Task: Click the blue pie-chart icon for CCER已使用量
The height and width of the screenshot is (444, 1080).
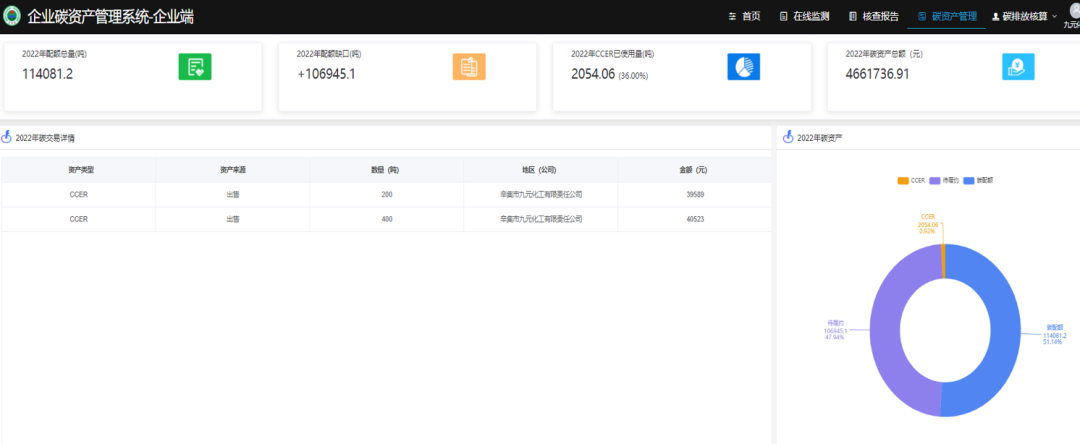Action: click(x=744, y=67)
